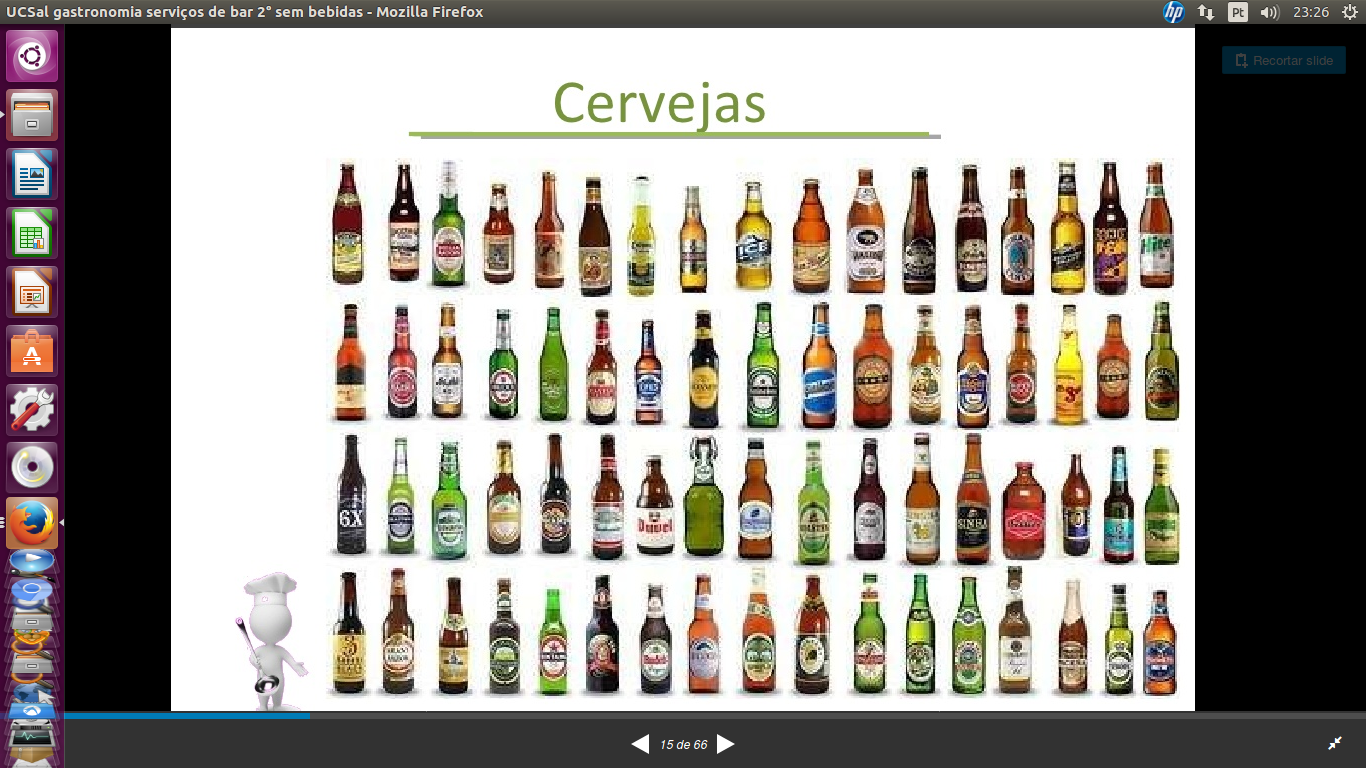This screenshot has width=1366, height=768.
Task: Open the Pt keyboard layout menu
Action: (x=1238, y=12)
